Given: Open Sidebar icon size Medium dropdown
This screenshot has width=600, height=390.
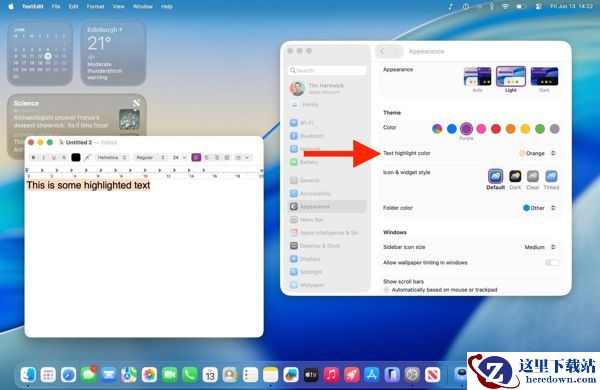Looking at the screenshot, I should (540, 247).
